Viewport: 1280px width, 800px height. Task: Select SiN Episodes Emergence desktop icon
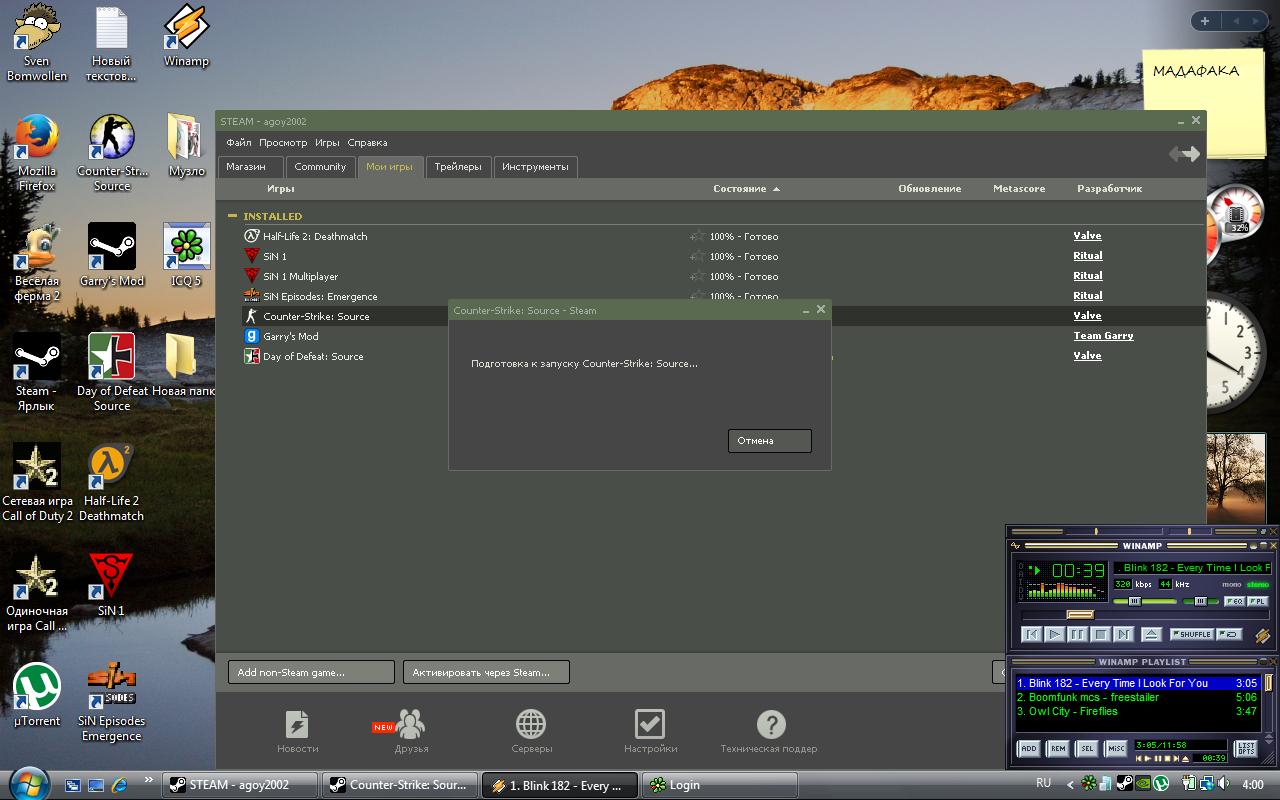pyautogui.click(x=112, y=702)
